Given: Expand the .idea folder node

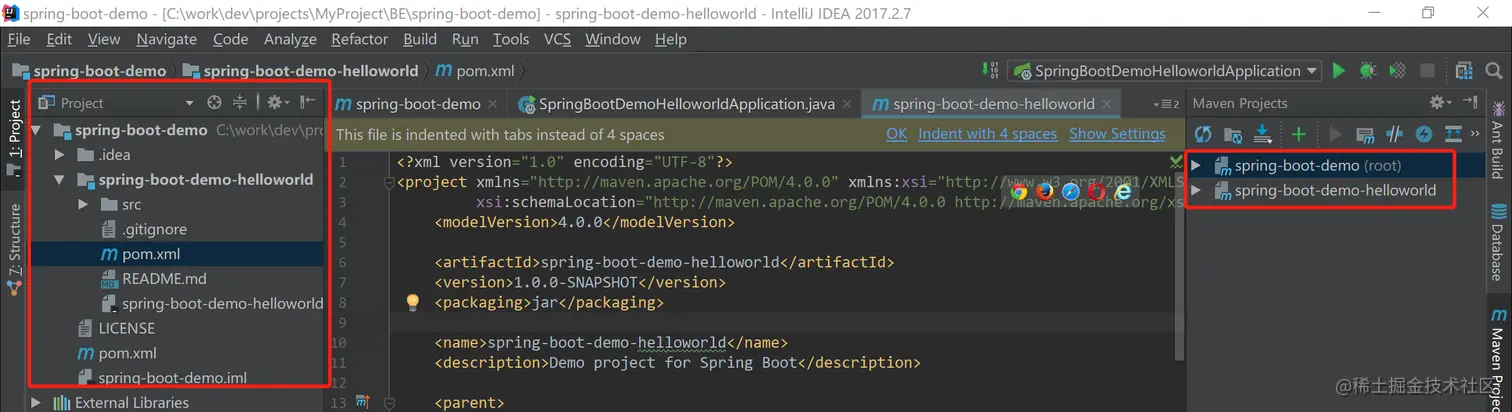Looking at the screenshot, I should [60, 155].
